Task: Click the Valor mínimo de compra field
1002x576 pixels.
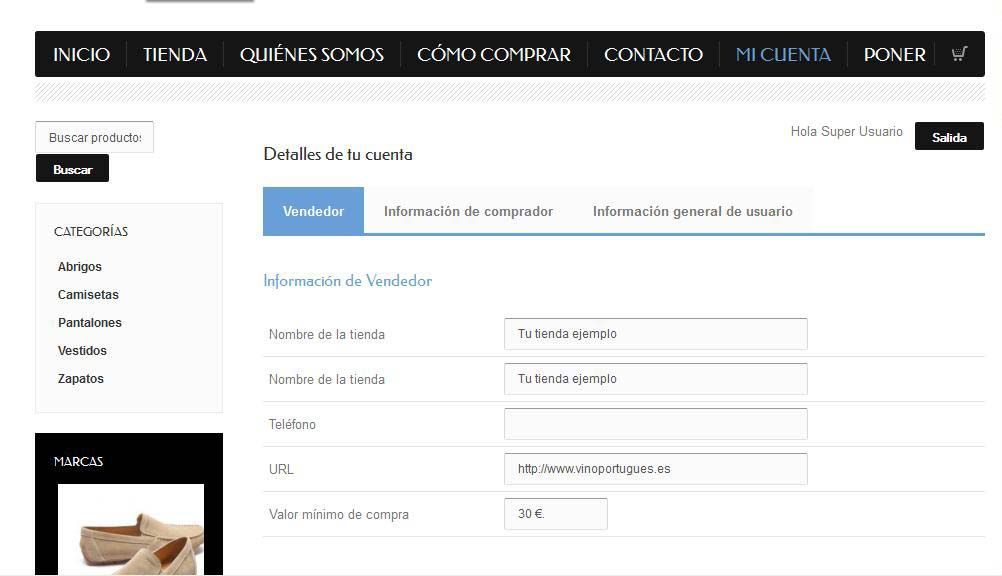Action: point(556,514)
